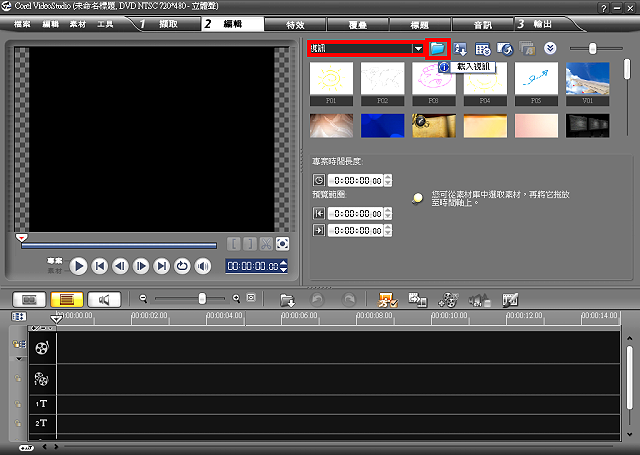Select the 2T title track
Screen dimensions: 640x455
coord(41,423)
